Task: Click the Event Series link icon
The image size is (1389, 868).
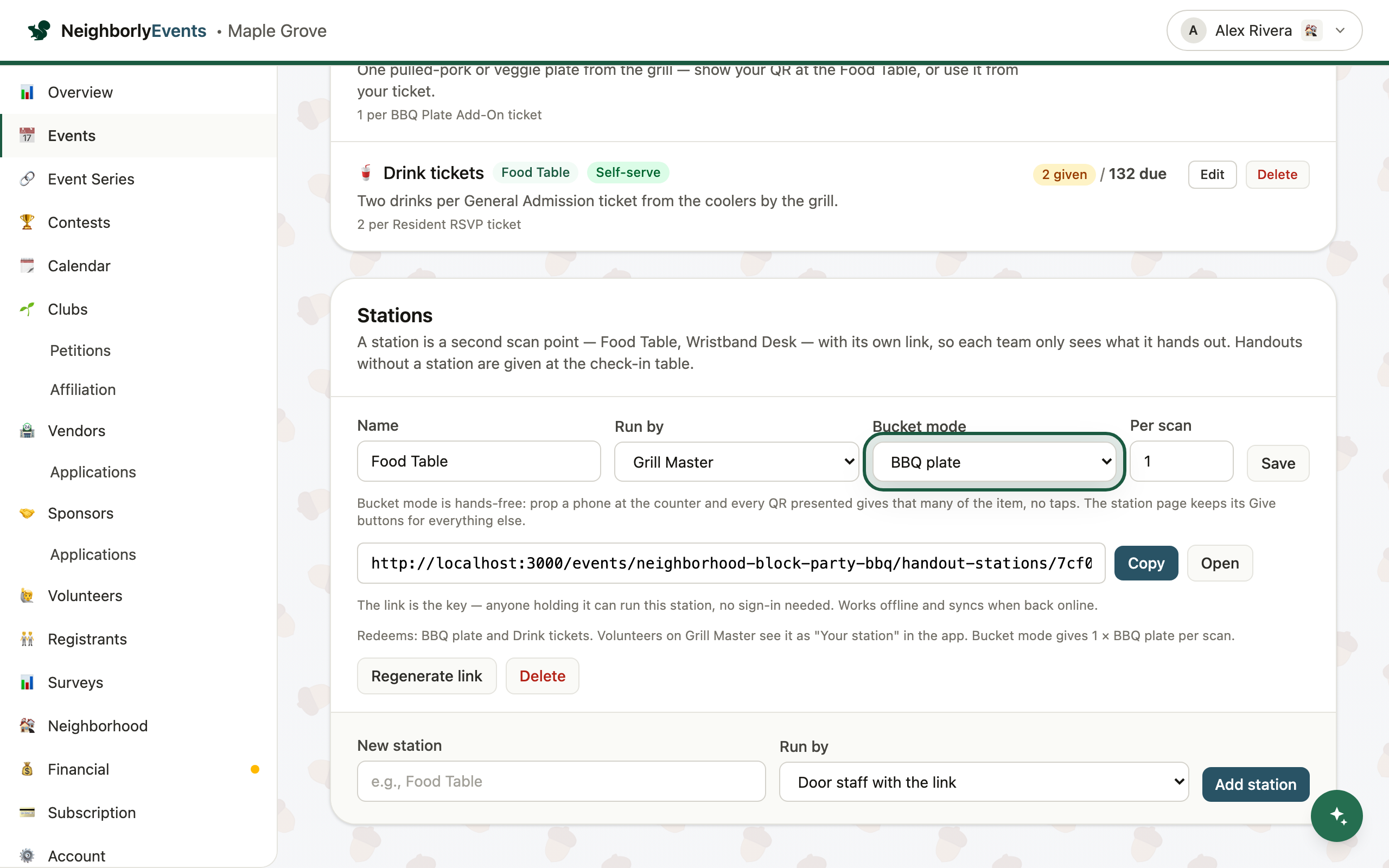Action: 27,179
